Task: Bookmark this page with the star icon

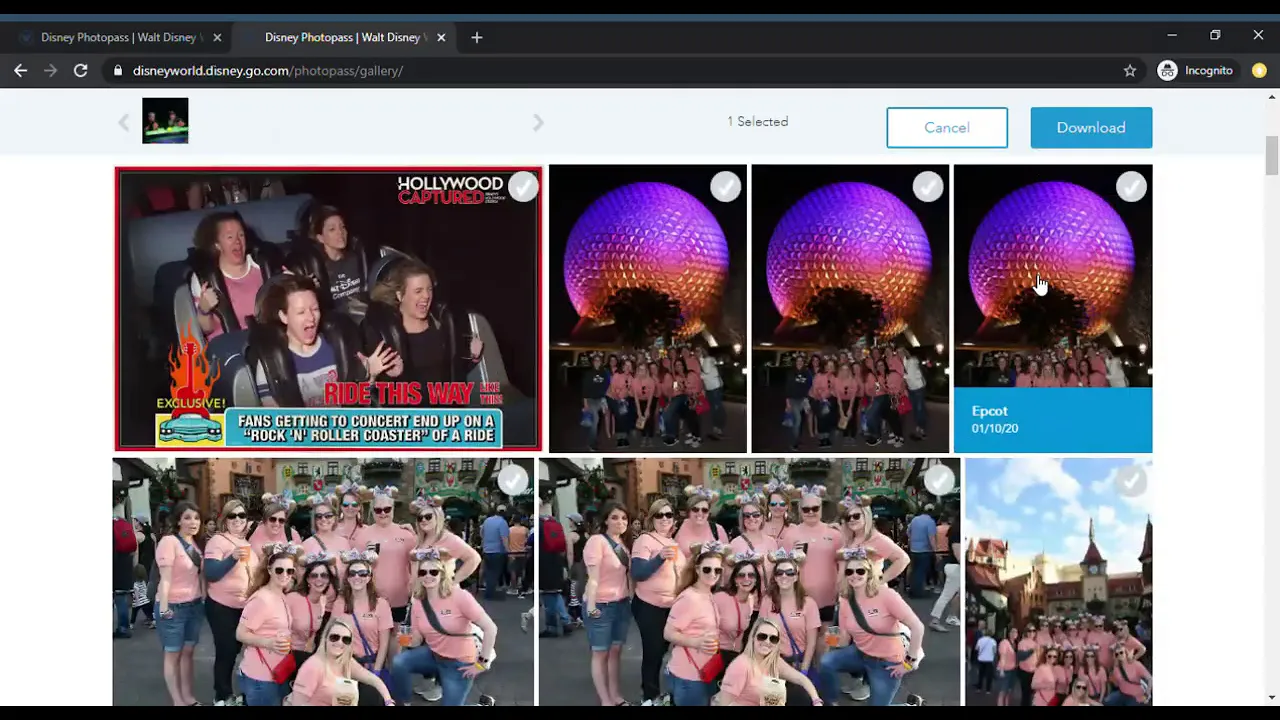Action: (x=1130, y=70)
